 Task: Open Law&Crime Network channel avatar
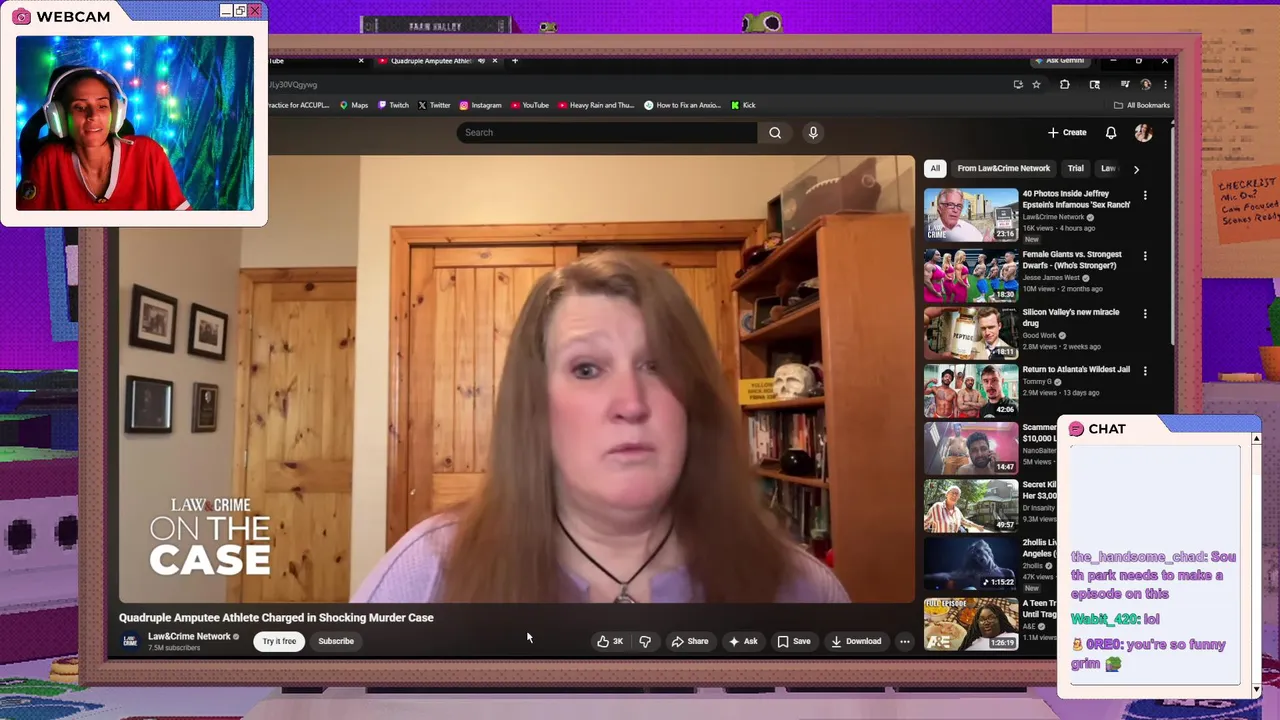tap(130, 641)
